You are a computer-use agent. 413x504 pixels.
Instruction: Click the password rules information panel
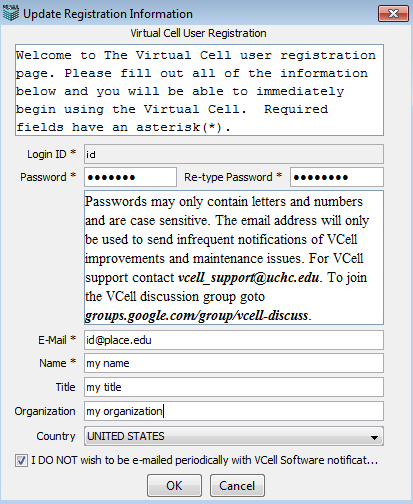234,257
